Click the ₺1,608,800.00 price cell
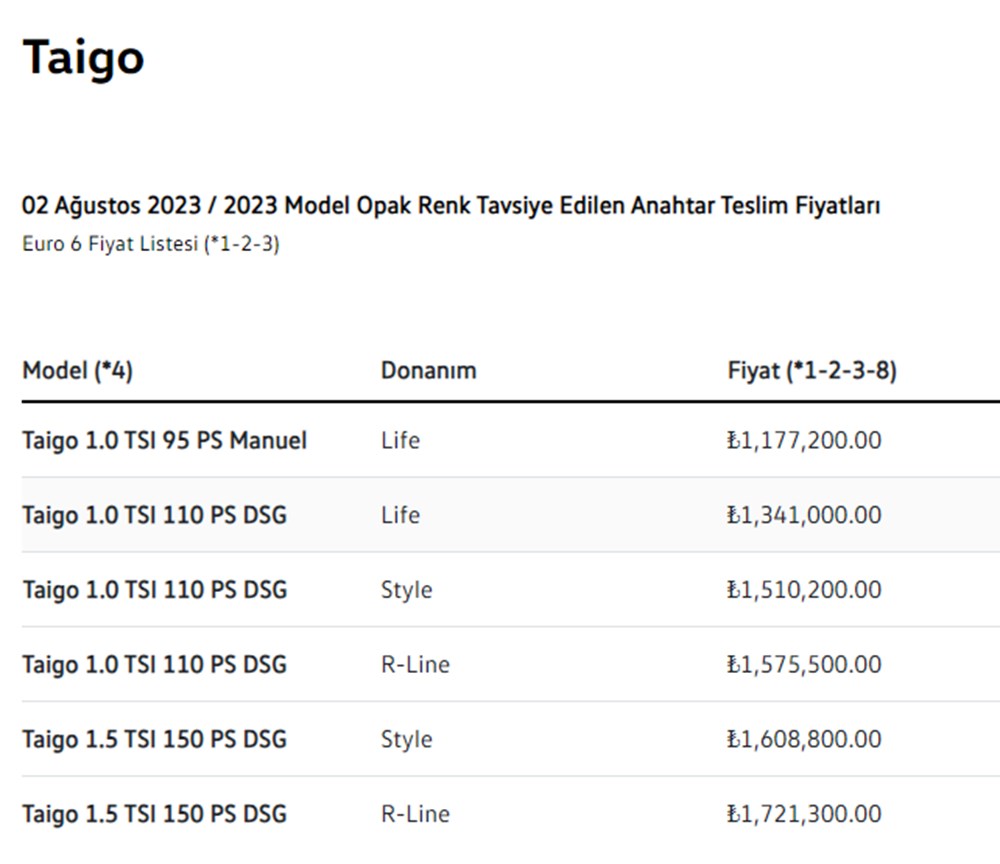The width and height of the screenshot is (1000, 864). click(804, 740)
